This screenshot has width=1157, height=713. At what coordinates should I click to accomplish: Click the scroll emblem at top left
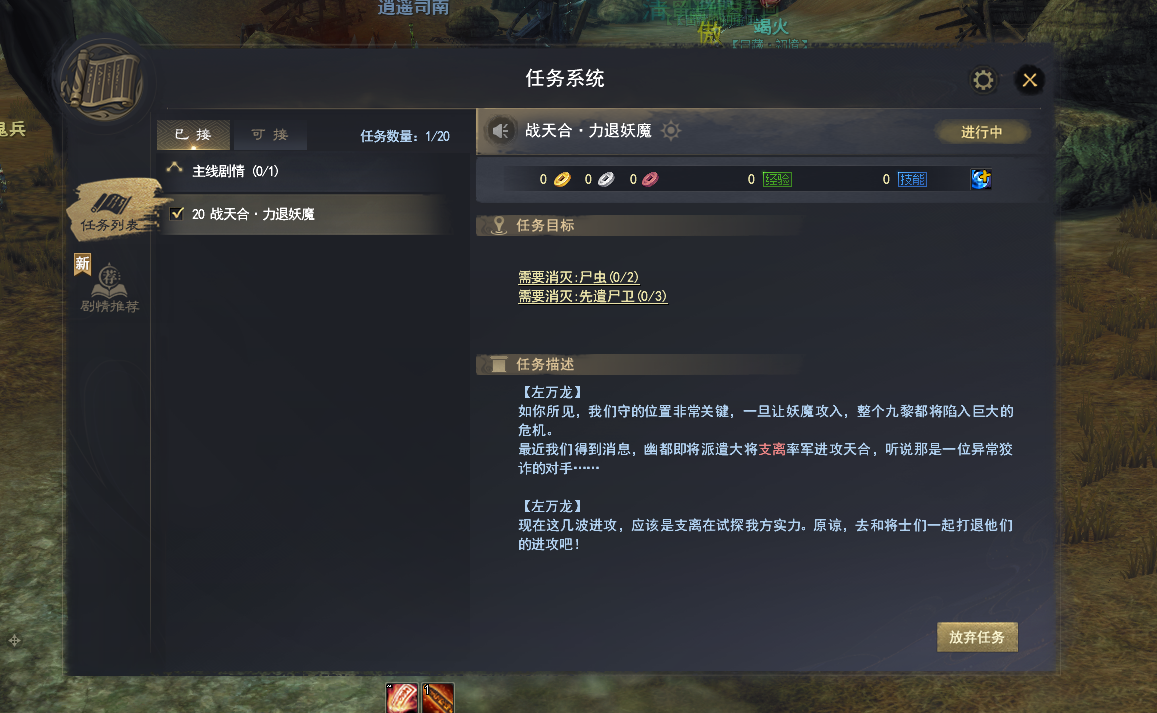pyautogui.click(x=105, y=82)
